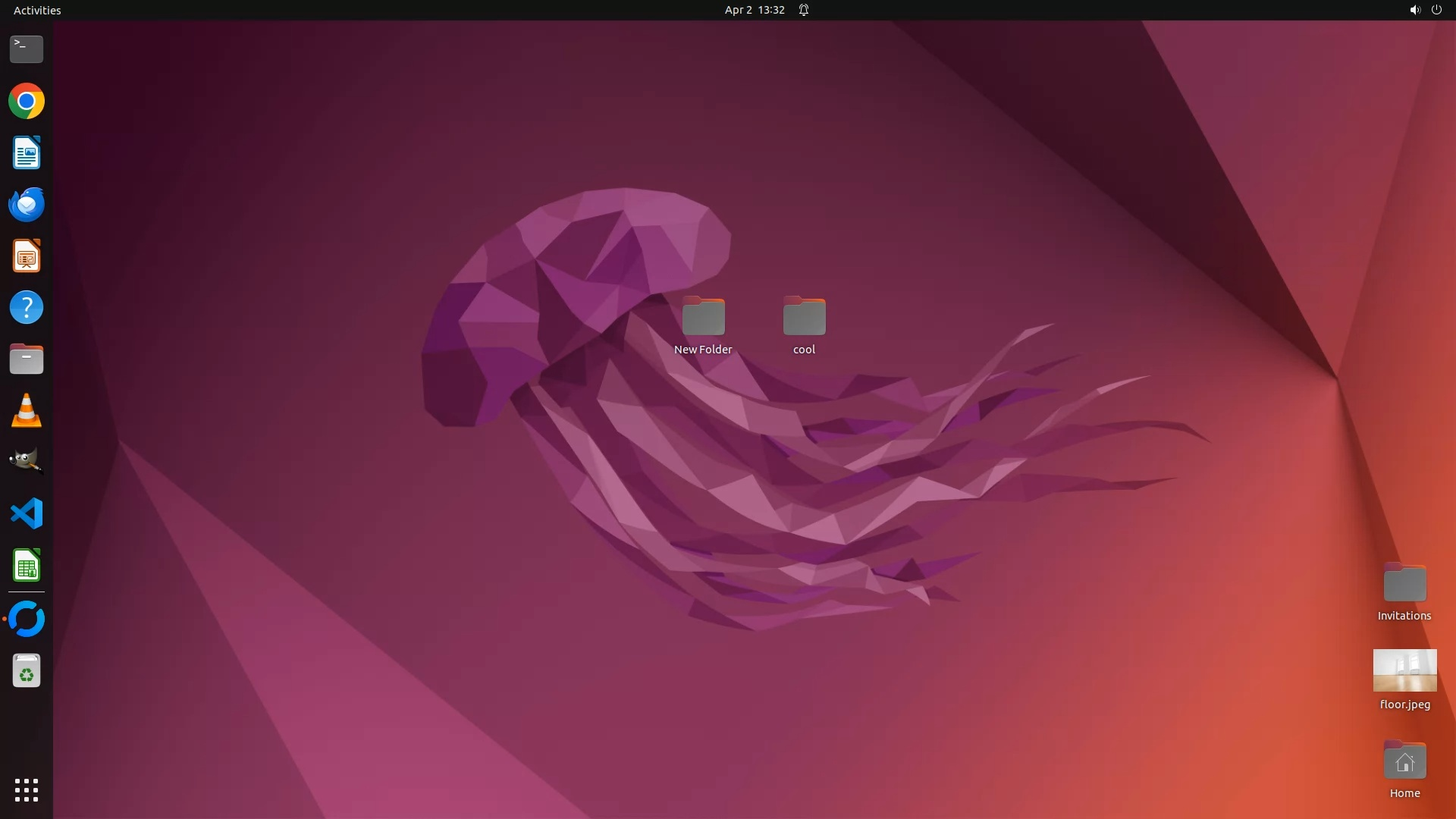Launch Visual Studio Code
Image resolution: width=1456 pixels, height=819 pixels.
(27, 513)
